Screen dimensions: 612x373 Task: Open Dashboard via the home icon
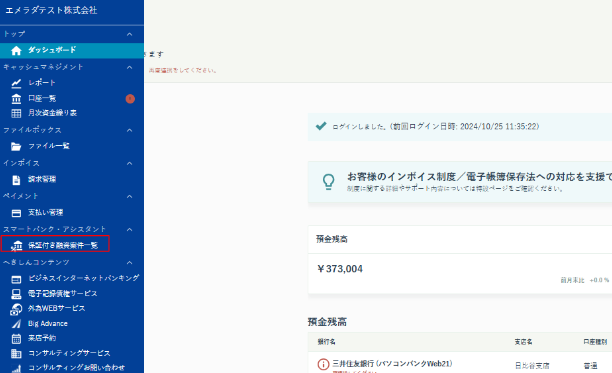16,51
